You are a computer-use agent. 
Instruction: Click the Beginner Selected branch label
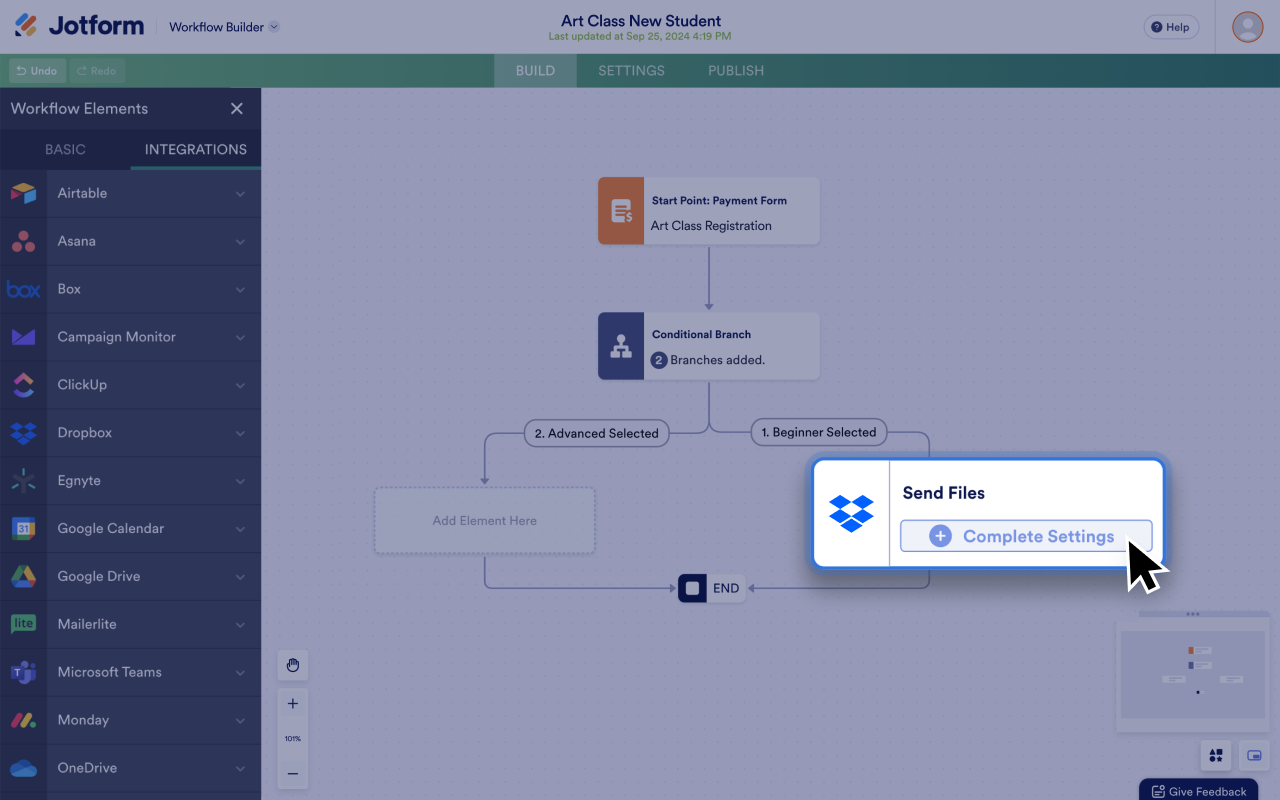pos(819,432)
